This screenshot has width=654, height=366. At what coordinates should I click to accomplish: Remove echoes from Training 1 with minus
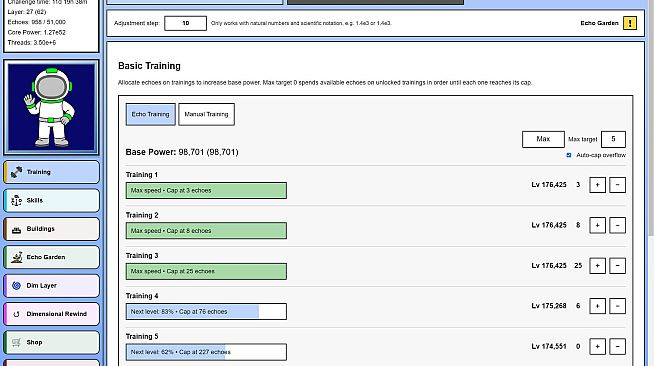click(617, 185)
